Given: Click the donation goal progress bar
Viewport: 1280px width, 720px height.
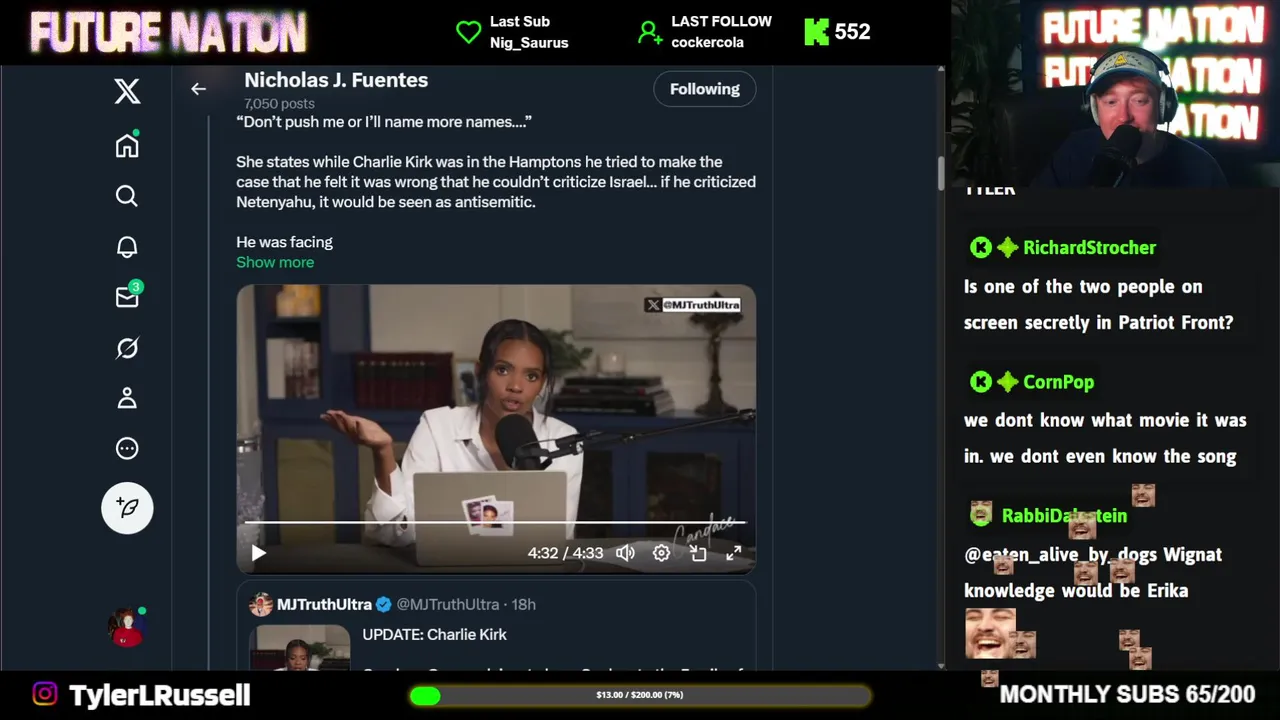Looking at the screenshot, I should [640, 695].
